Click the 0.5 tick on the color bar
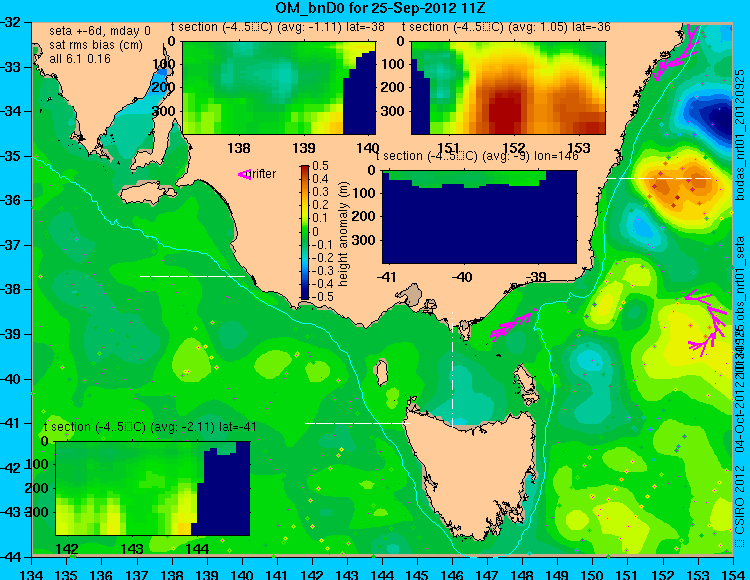750x580 pixels. coord(320,165)
